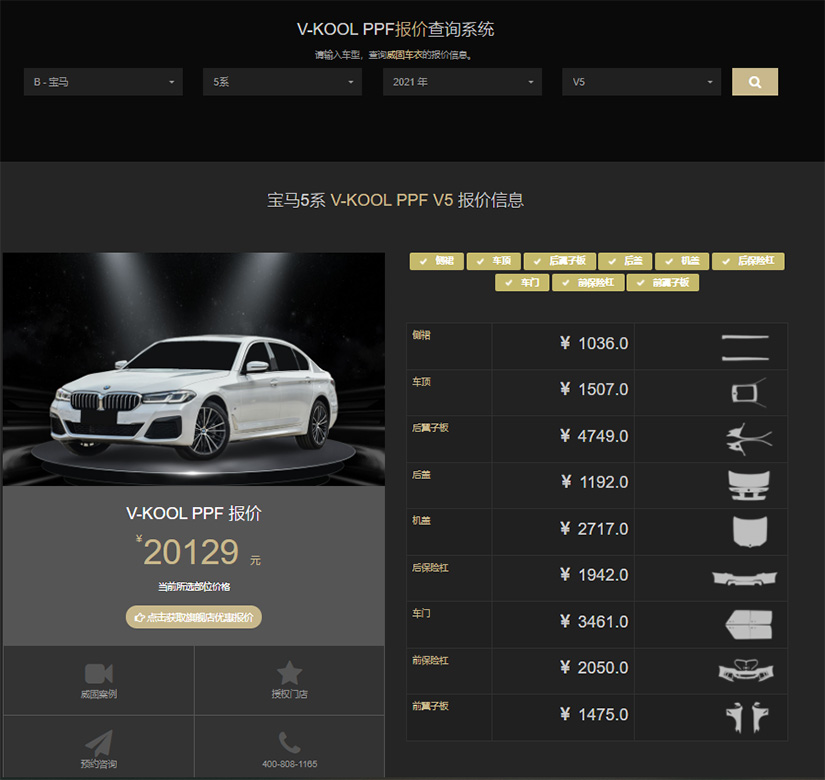825x780 pixels.
Task: Click the trunk lid part icon
Action: pos(748,485)
